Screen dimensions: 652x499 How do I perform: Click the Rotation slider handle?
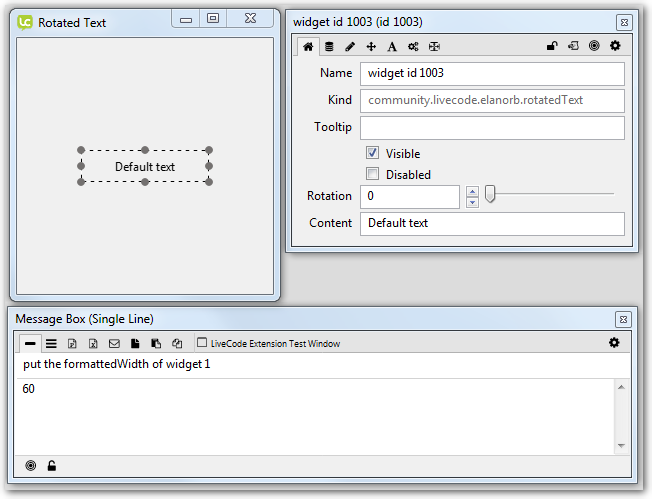click(490, 195)
